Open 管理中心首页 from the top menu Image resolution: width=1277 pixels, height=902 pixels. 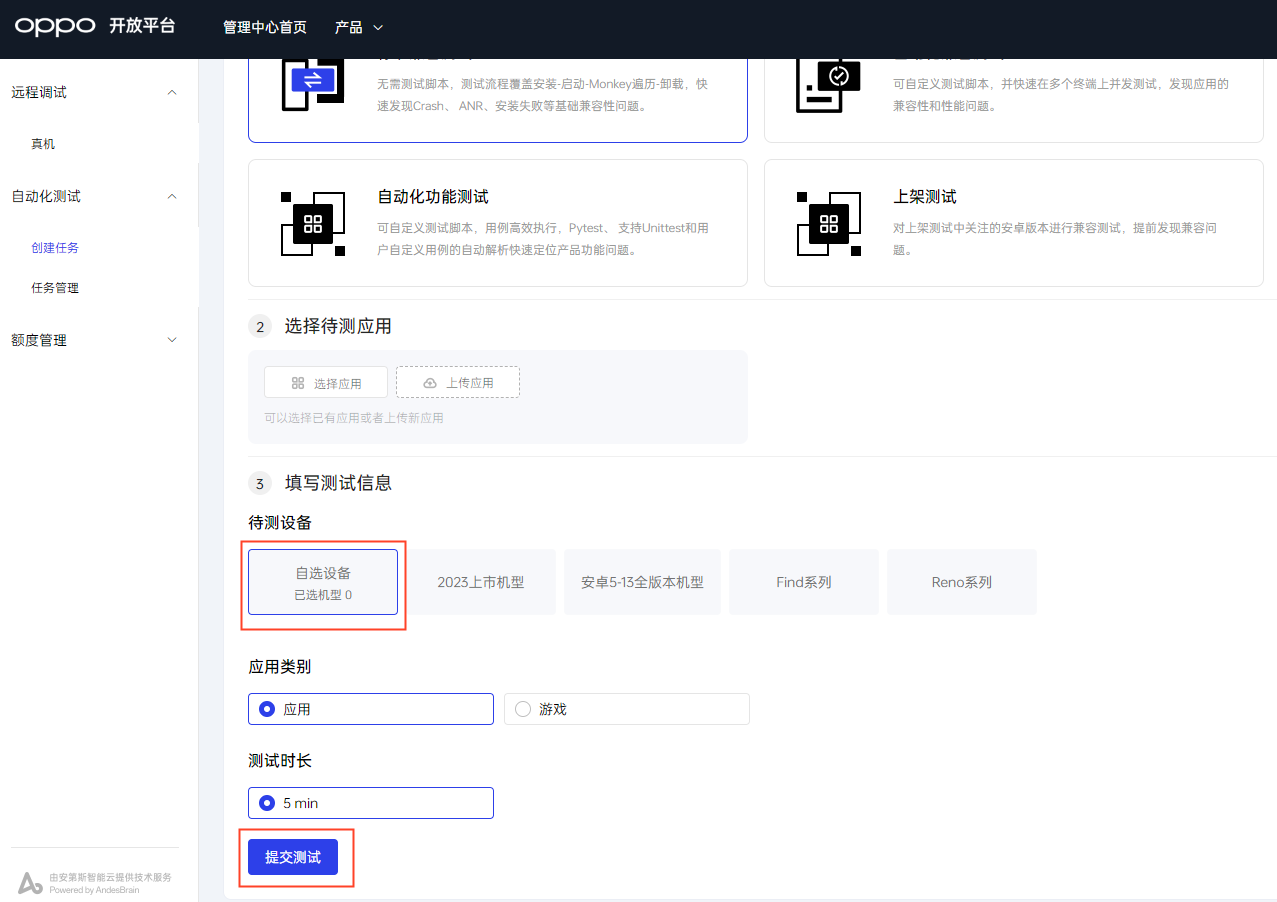click(264, 27)
